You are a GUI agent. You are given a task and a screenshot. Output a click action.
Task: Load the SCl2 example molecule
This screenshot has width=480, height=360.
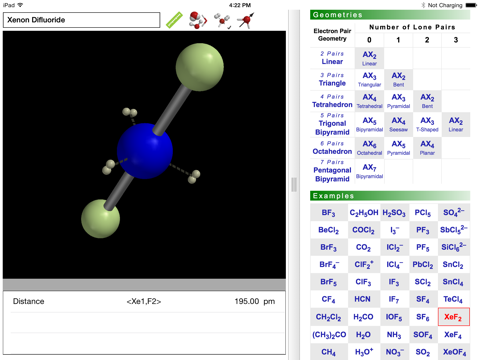point(423,282)
